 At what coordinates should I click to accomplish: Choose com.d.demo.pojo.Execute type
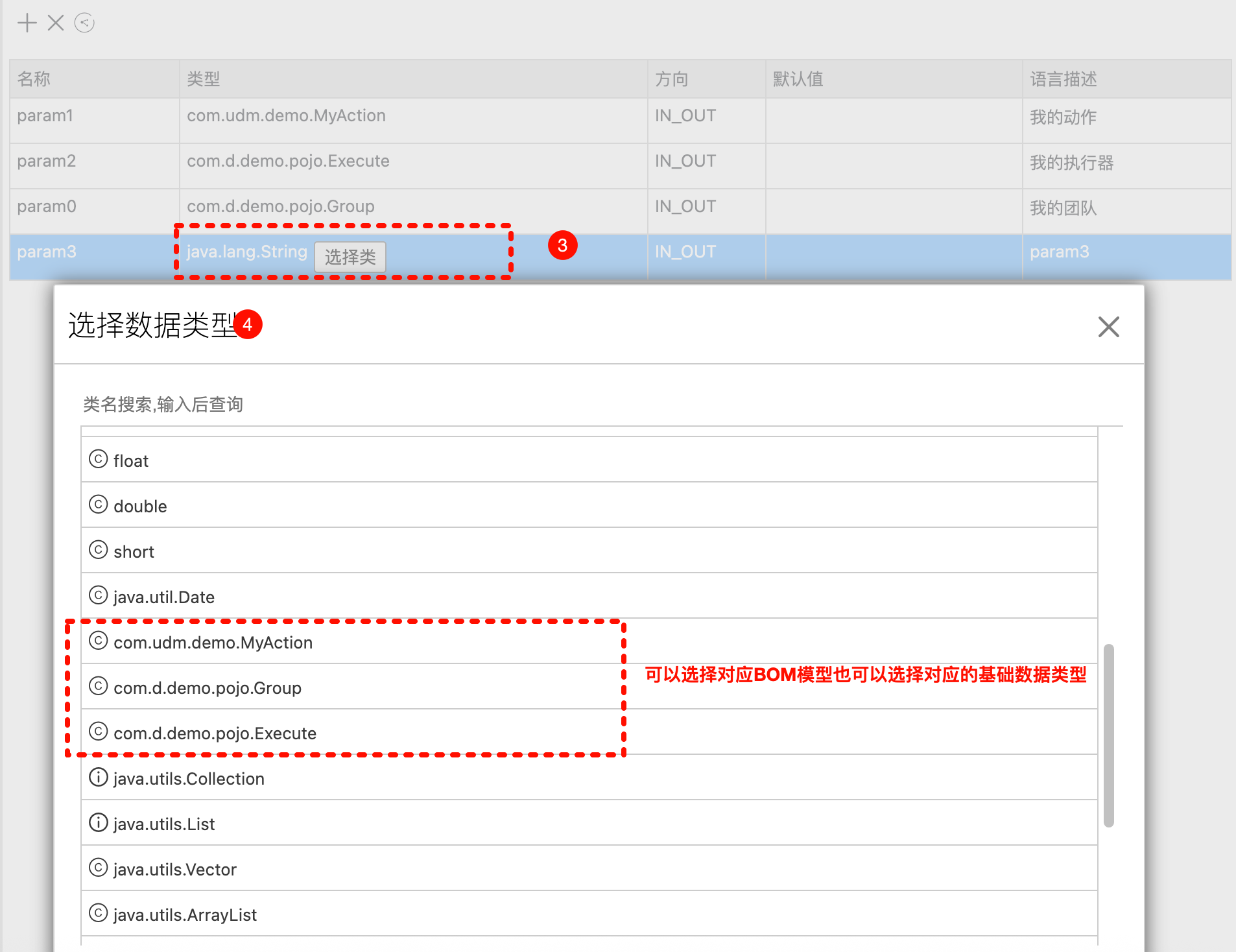coord(215,733)
